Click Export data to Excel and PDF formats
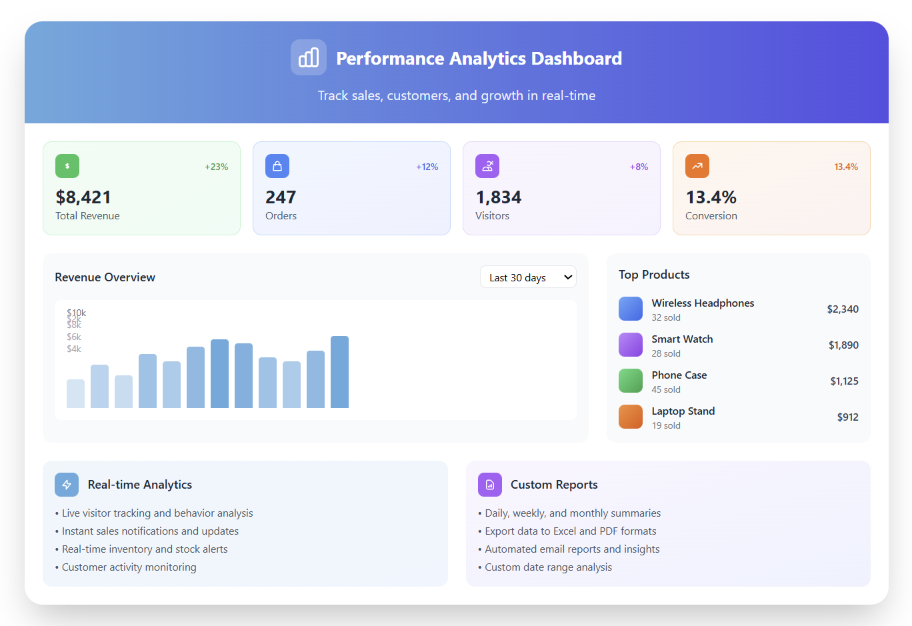The image size is (912, 626). click(567, 531)
